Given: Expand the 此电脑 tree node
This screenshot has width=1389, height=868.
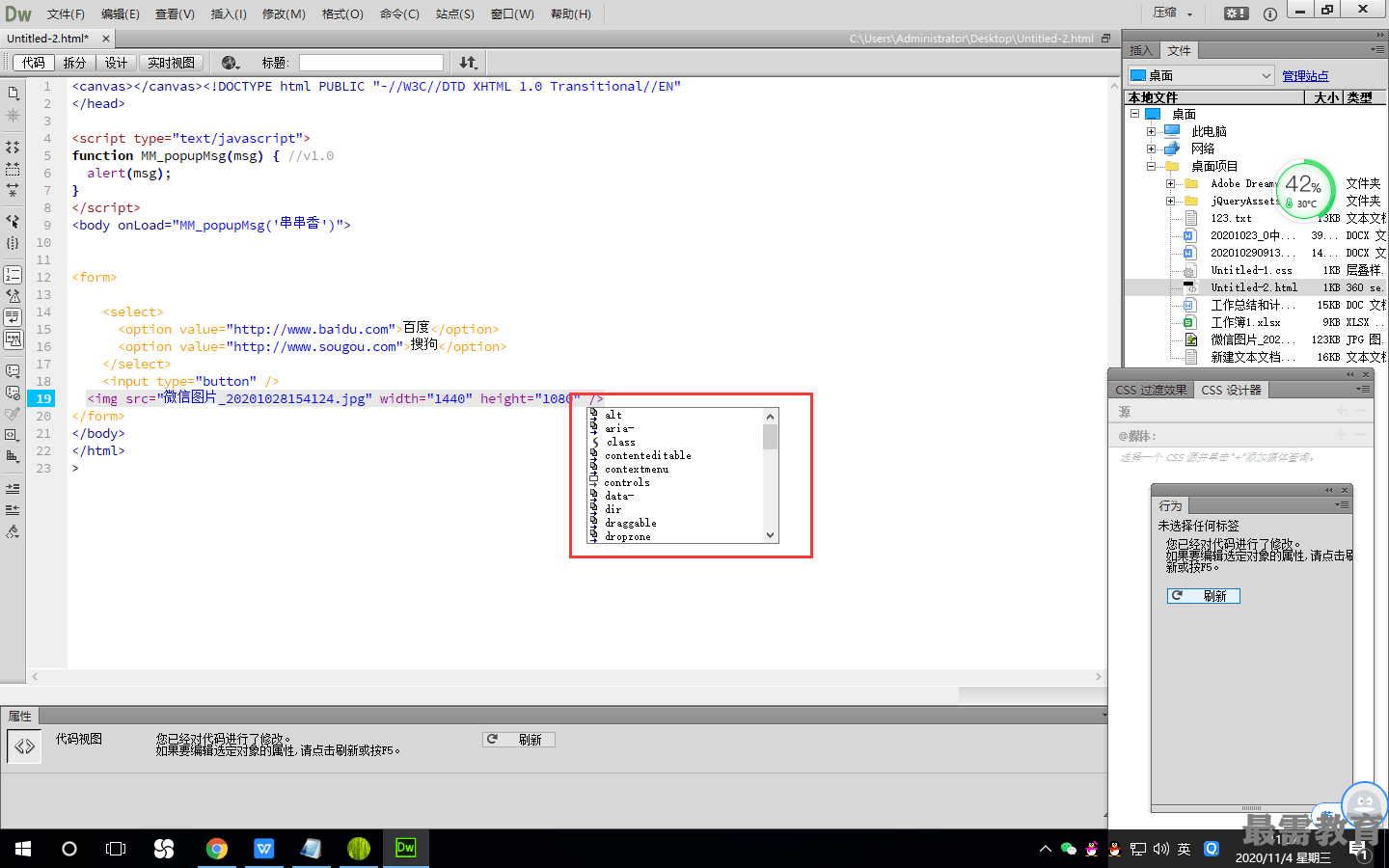Looking at the screenshot, I should pyautogui.click(x=1151, y=131).
